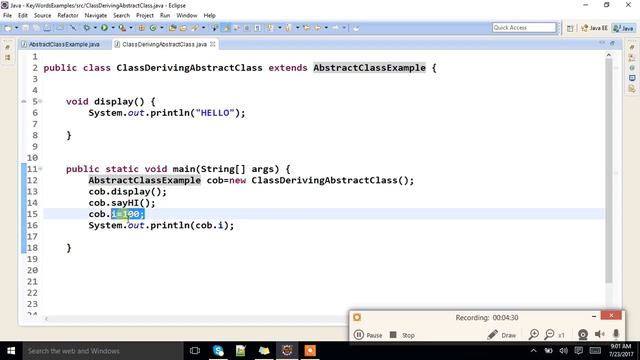Click the Last Edit Location icon
Viewport: 640px width, 360px height.
click(306, 28)
